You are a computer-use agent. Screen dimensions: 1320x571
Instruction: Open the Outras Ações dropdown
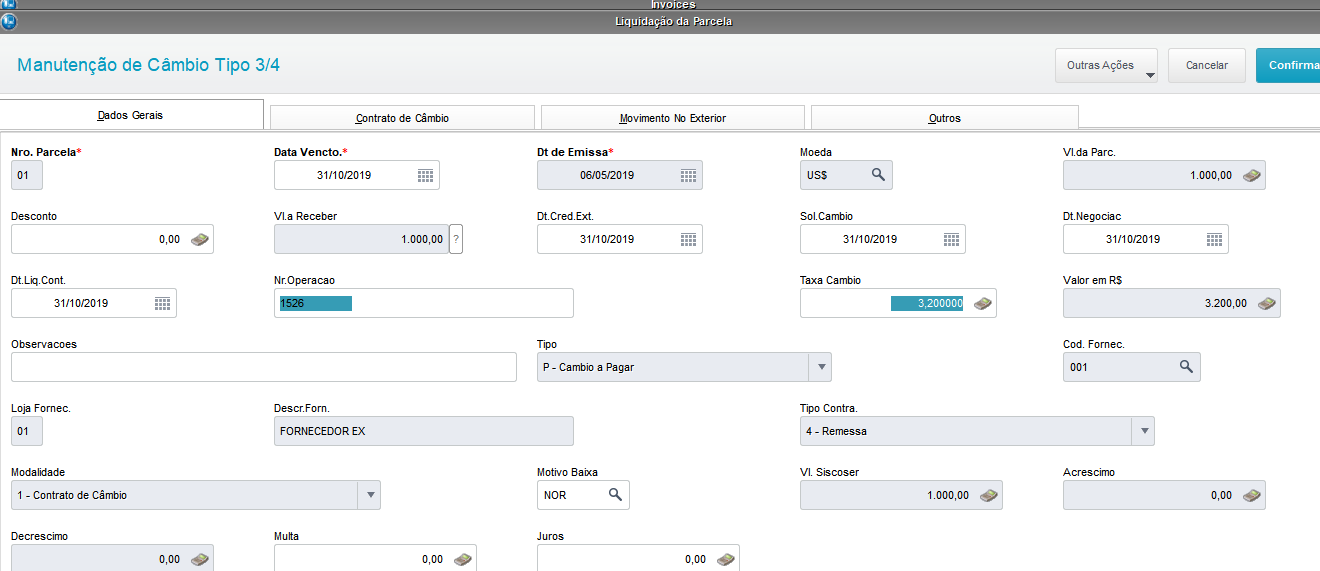pyautogui.click(x=1106, y=65)
